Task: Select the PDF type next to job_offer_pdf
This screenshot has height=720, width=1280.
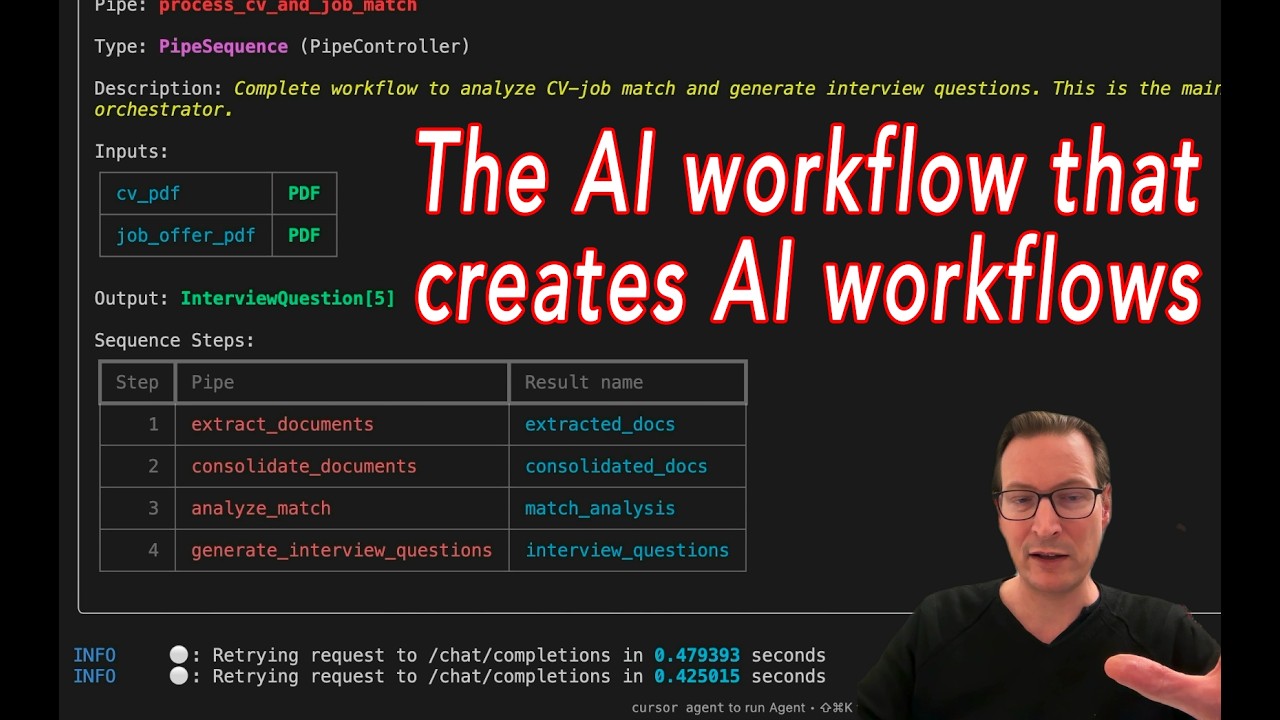Action: point(304,235)
